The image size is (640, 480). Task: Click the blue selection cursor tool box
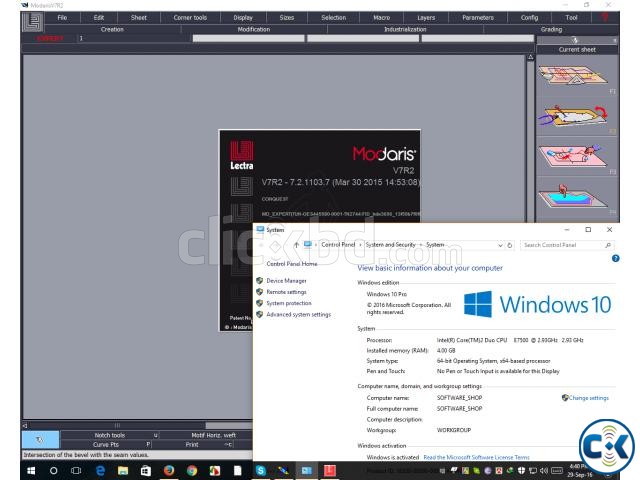click(40, 440)
